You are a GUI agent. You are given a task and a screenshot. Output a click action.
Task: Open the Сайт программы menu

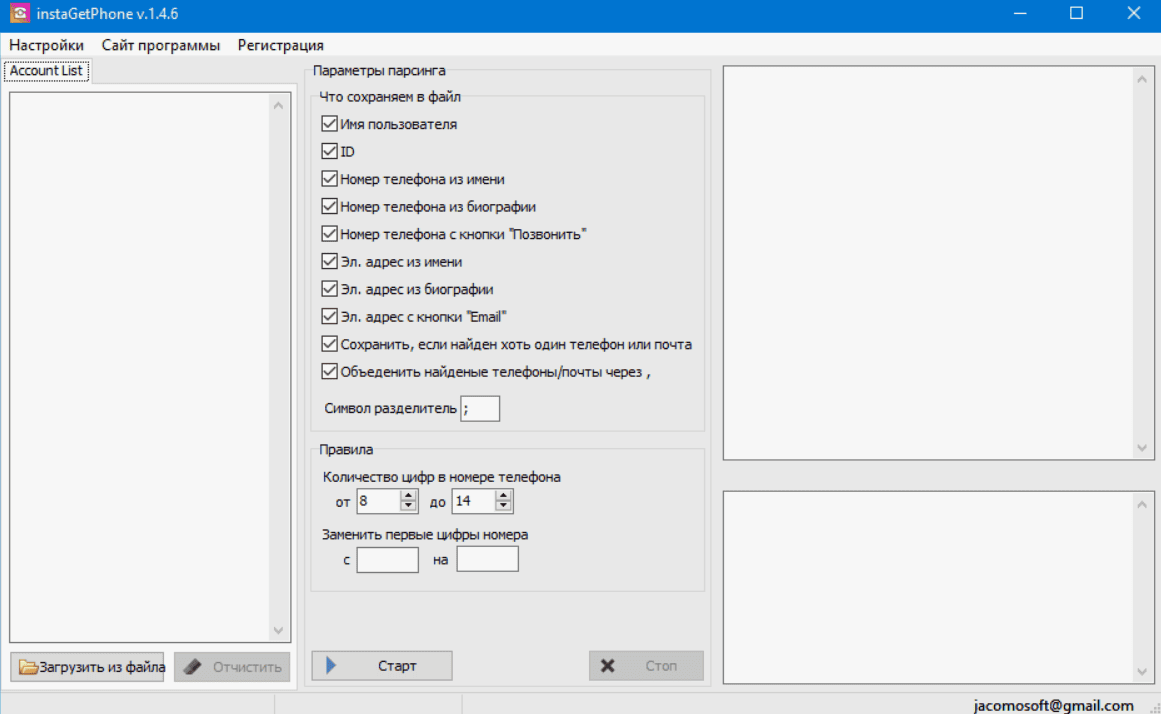161,45
